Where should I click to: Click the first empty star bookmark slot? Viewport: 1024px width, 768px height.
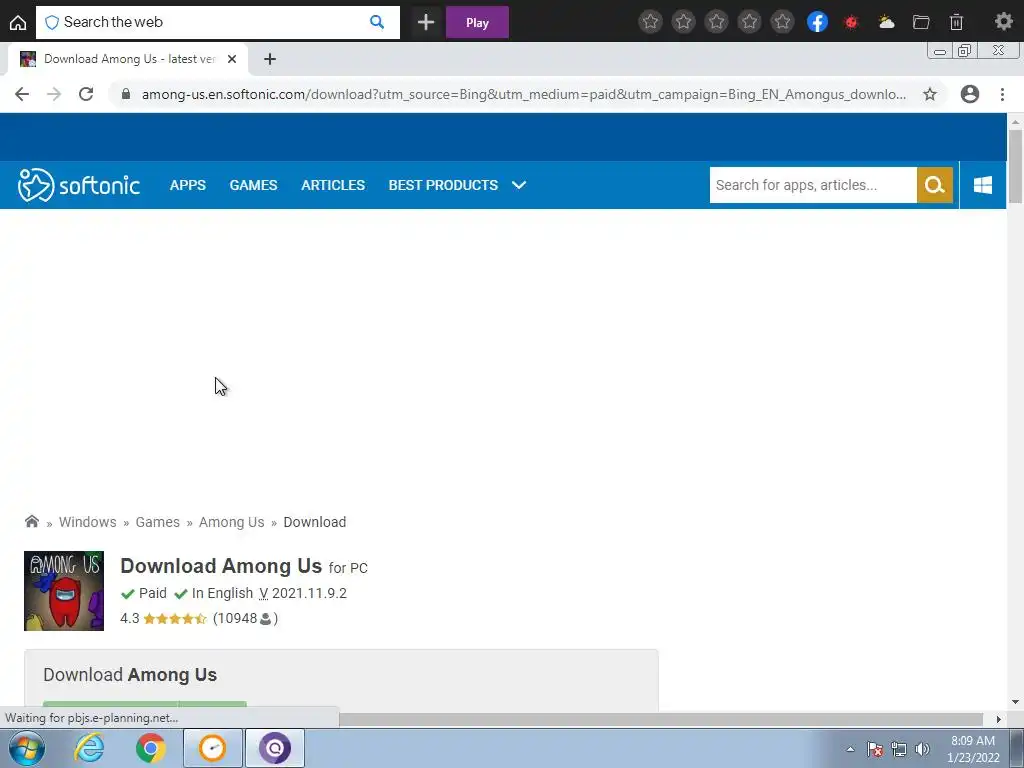tap(650, 22)
